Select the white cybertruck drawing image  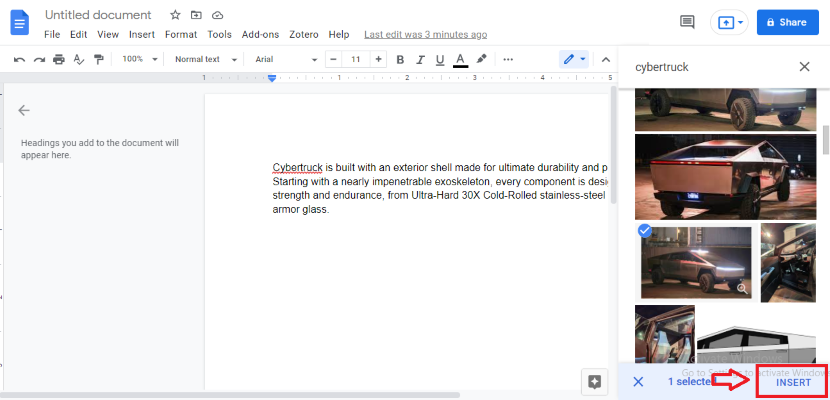[x=756, y=344]
